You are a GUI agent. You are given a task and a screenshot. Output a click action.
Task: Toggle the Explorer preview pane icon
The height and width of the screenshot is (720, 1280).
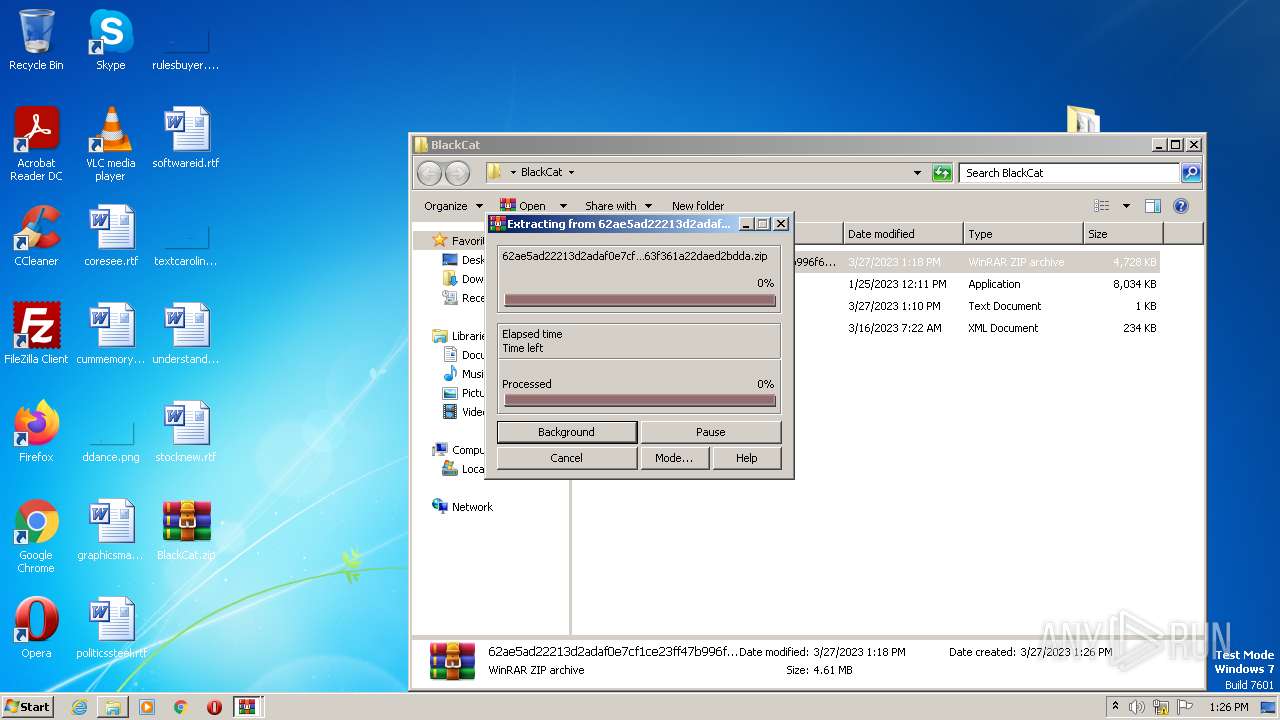(x=1153, y=206)
